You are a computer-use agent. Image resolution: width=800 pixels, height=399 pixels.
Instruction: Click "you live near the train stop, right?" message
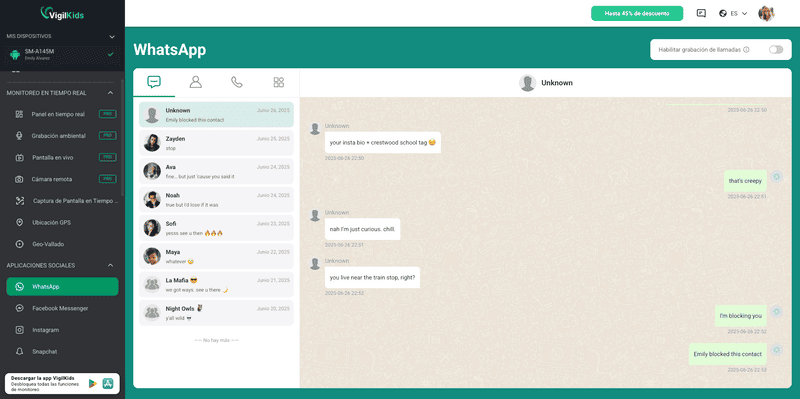click(x=372, y=278)
